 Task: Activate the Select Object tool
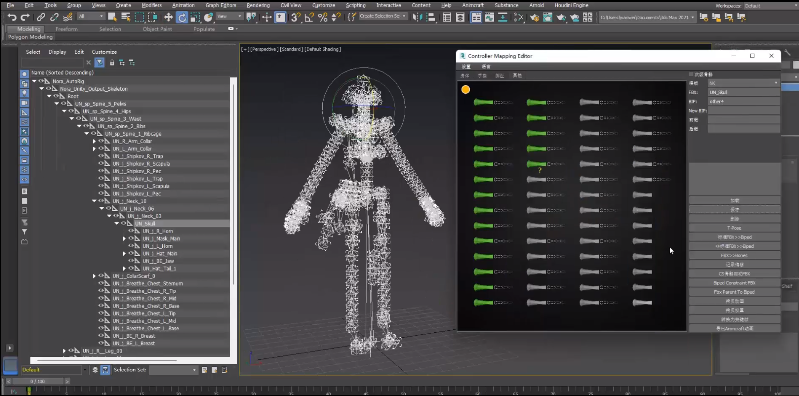point(112,17)
